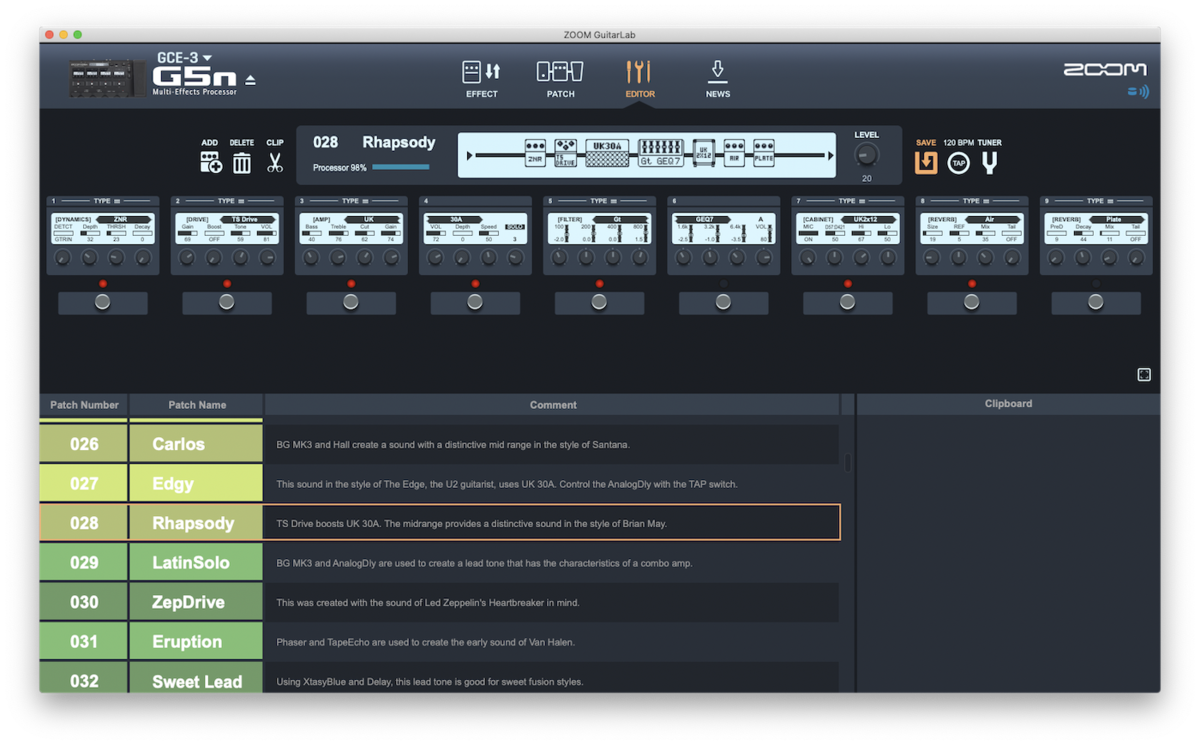Click the Clipboard panel header
The image size is (1200, 745).
tap(1008, 404)
